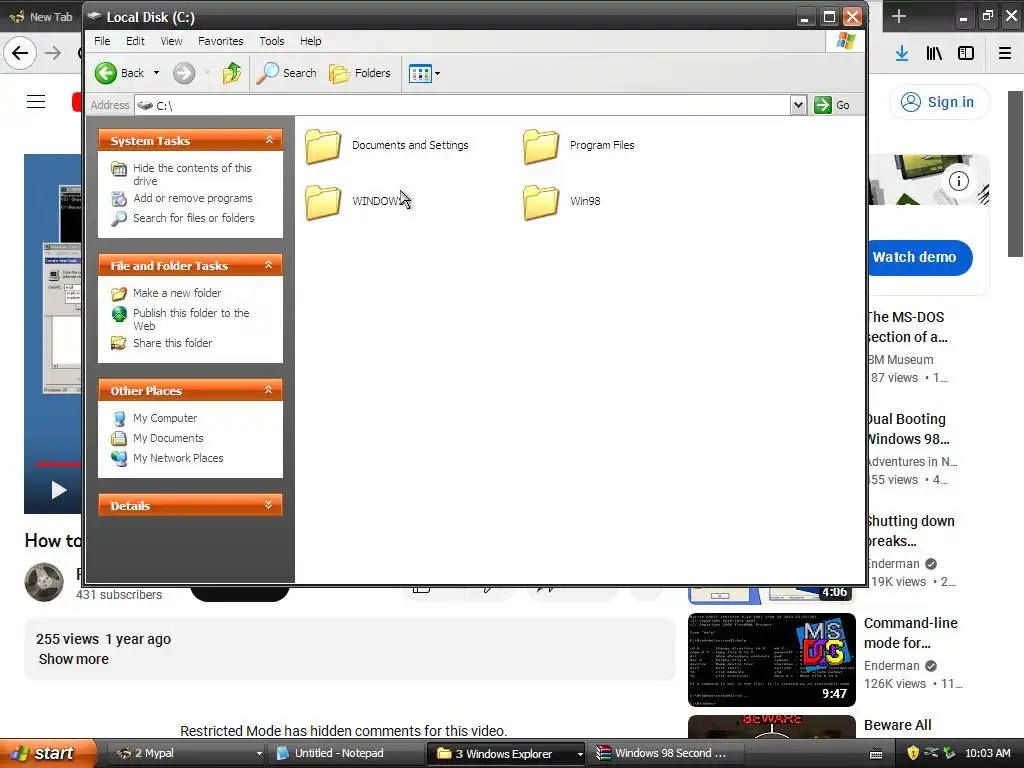The image size is (1024, 768).
Task: Open a new browser tab with plus
Action: point(899,16)
